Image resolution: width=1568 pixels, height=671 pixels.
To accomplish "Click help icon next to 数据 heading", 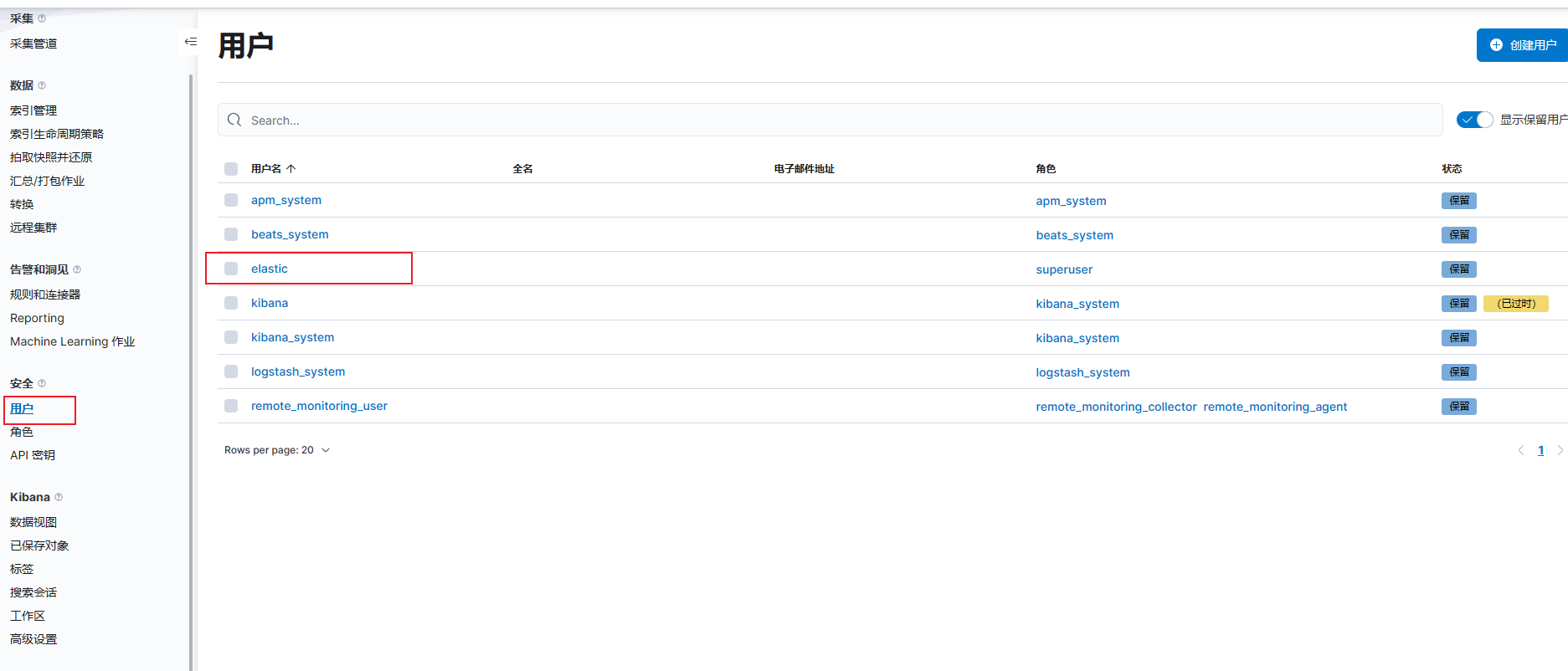I will coord(42,85).
